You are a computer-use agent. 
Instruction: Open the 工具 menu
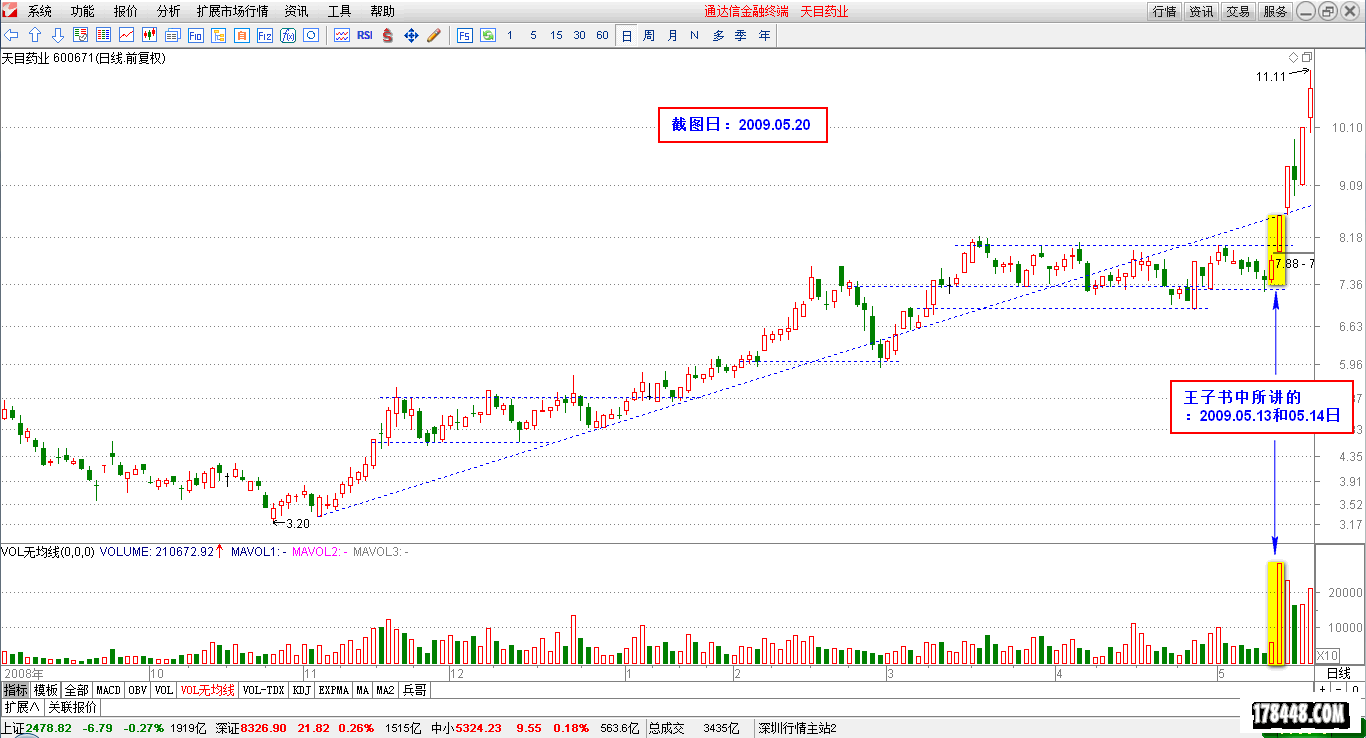340,11
